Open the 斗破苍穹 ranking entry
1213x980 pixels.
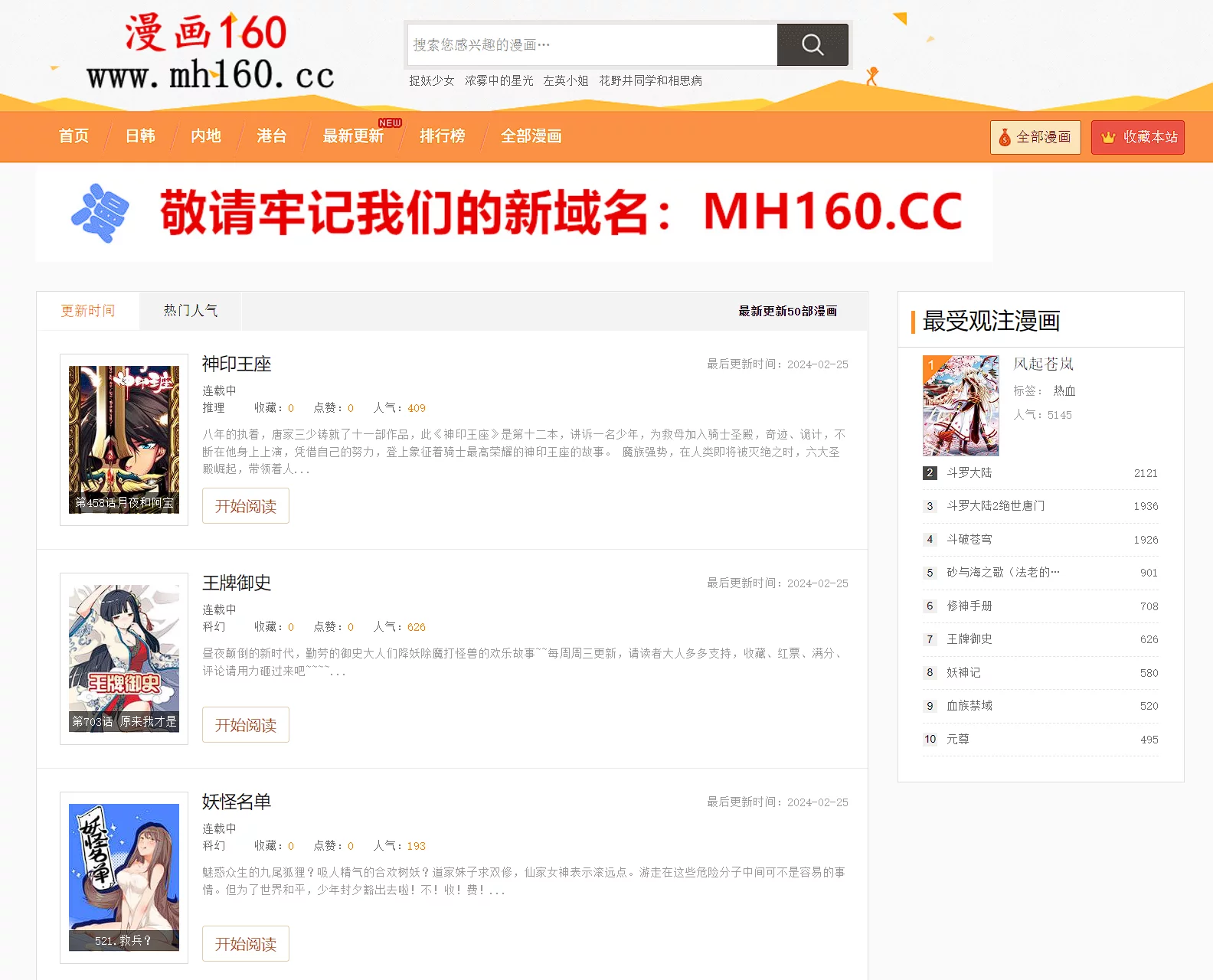[969, 540]
